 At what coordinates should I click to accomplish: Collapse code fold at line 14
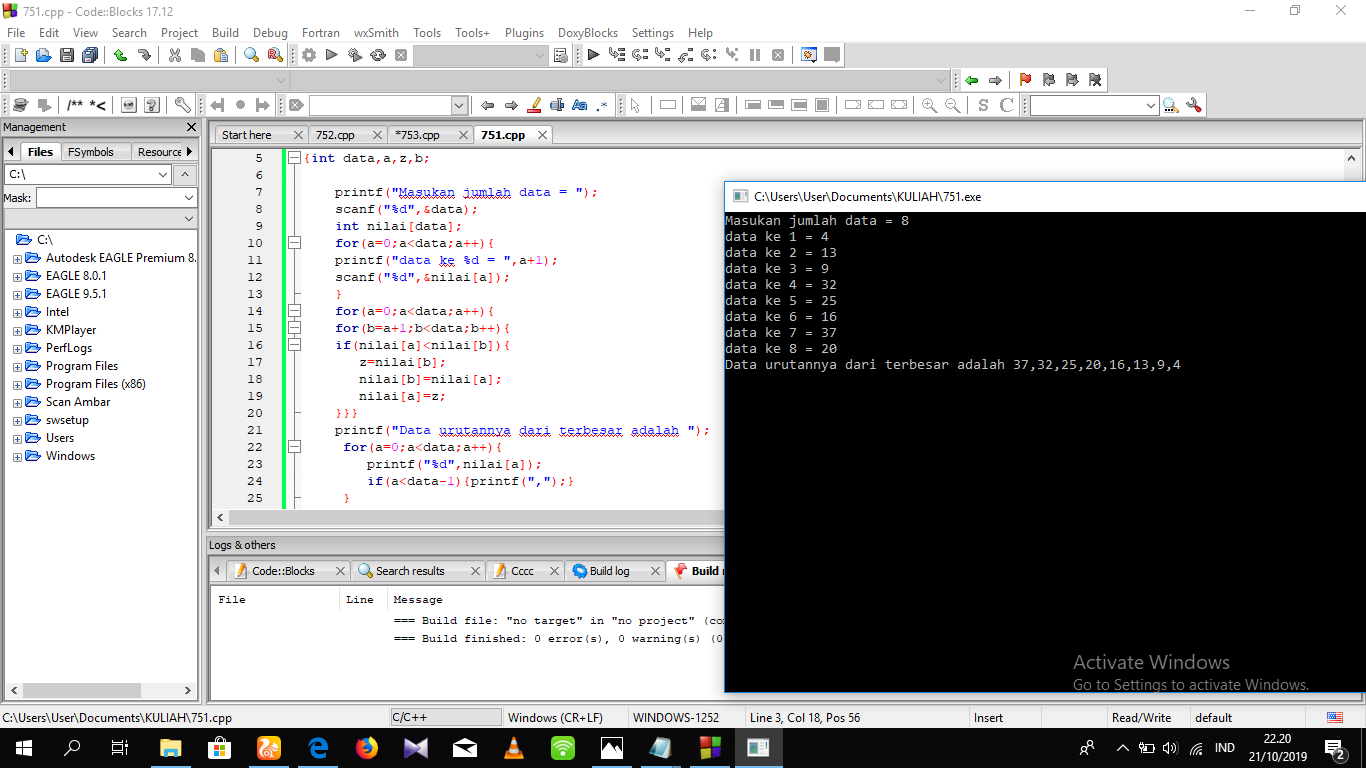pyautogui.click(x=294, y=311)
